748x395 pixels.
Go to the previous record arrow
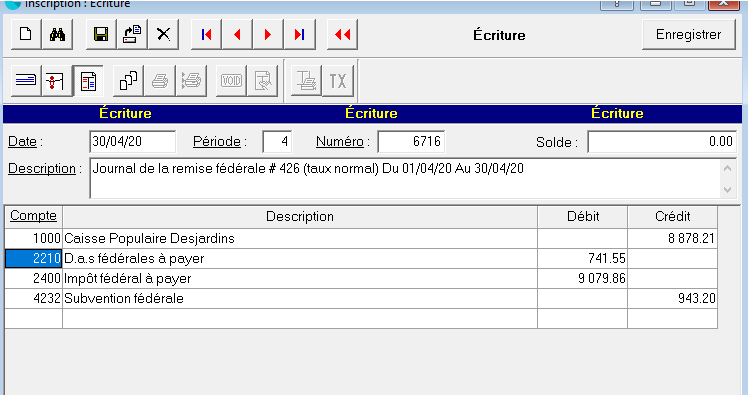click(237, 34)
